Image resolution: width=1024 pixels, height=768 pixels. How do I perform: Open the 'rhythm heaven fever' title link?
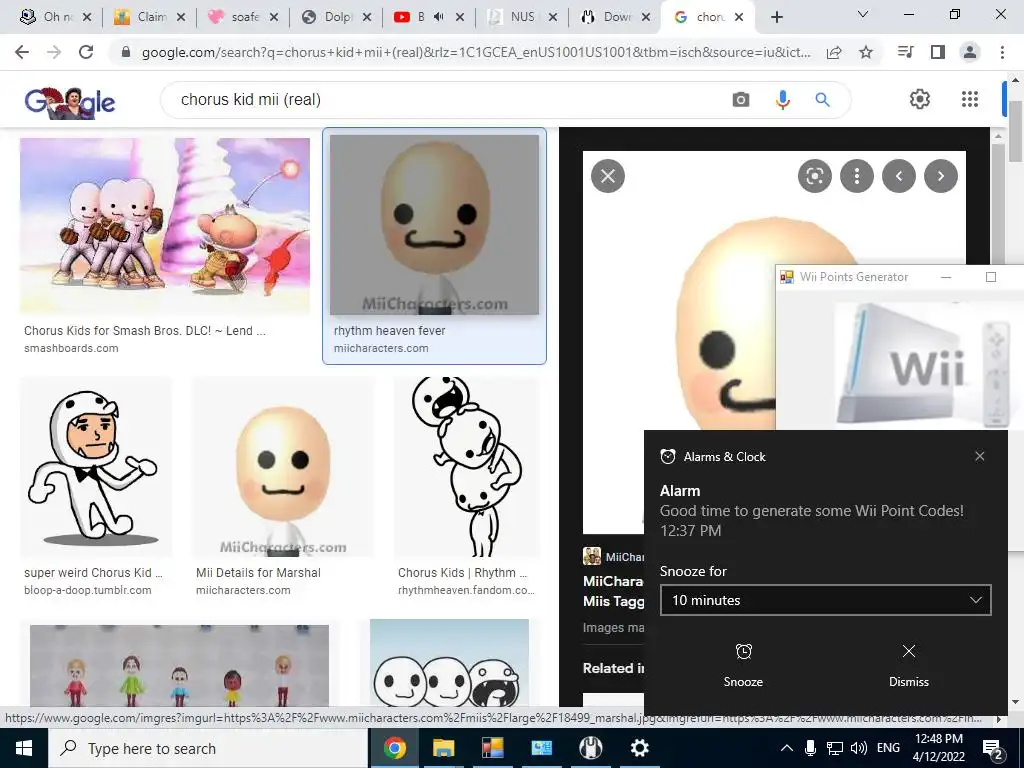[x=389, y=330]
